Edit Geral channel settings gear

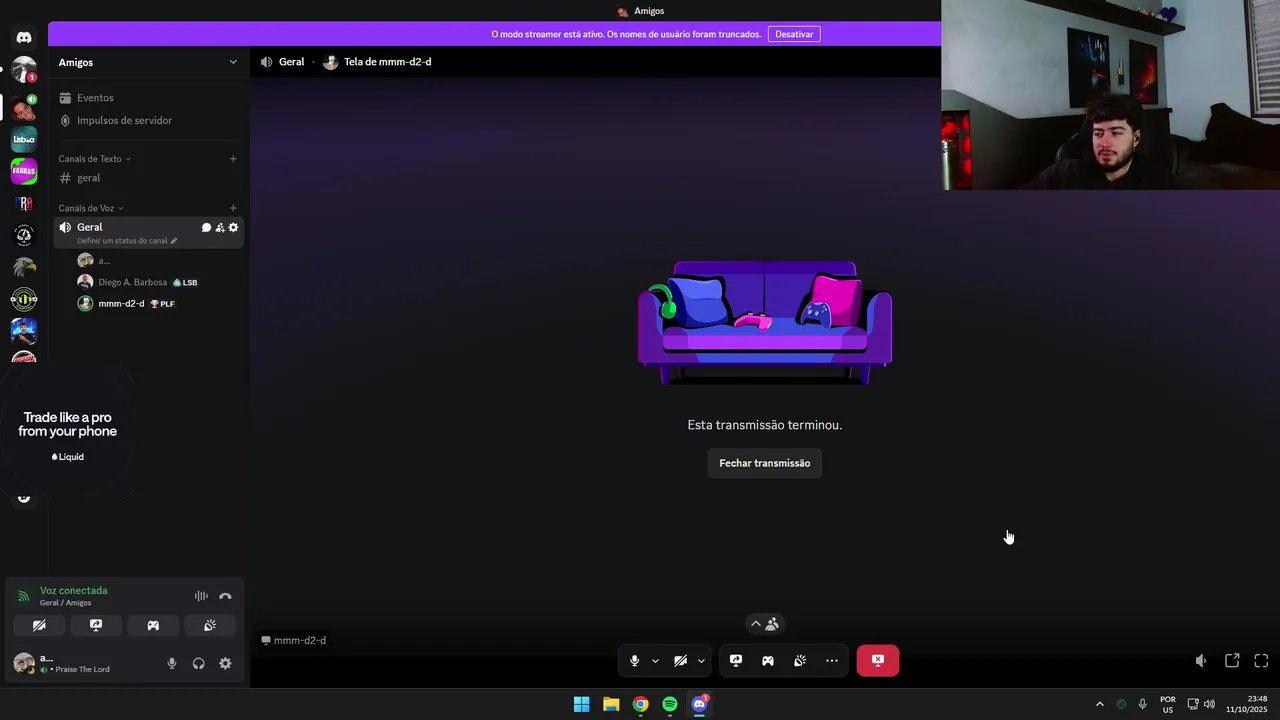pos(233,228)
